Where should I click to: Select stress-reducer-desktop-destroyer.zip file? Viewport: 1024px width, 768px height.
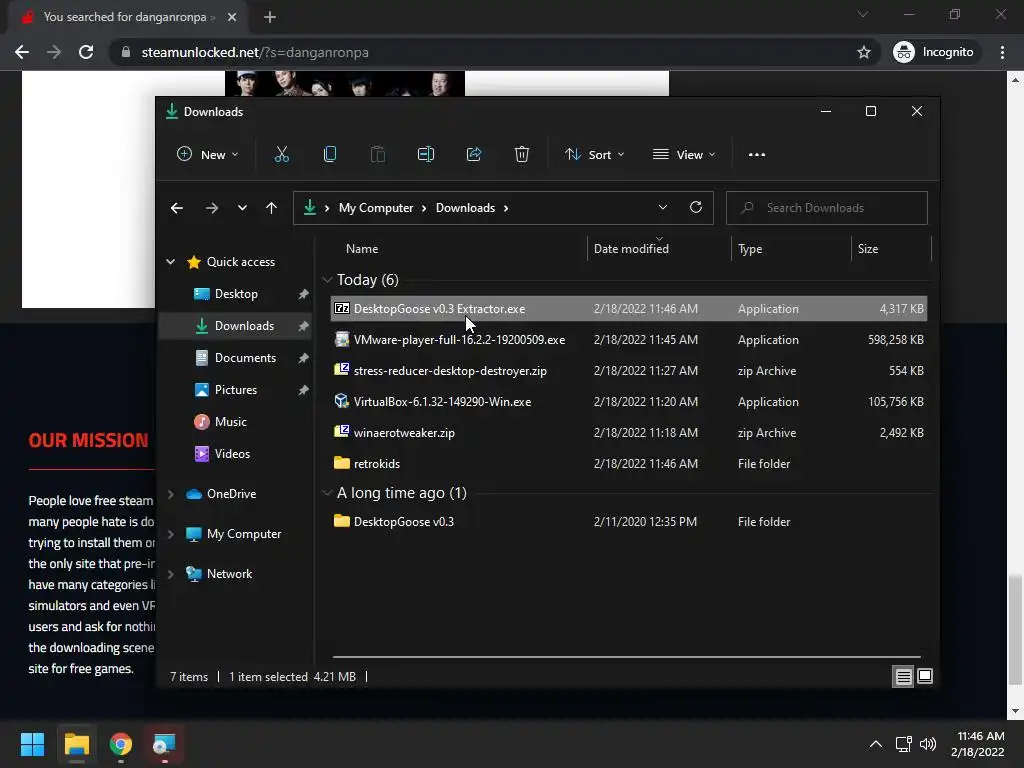(628, 371)
